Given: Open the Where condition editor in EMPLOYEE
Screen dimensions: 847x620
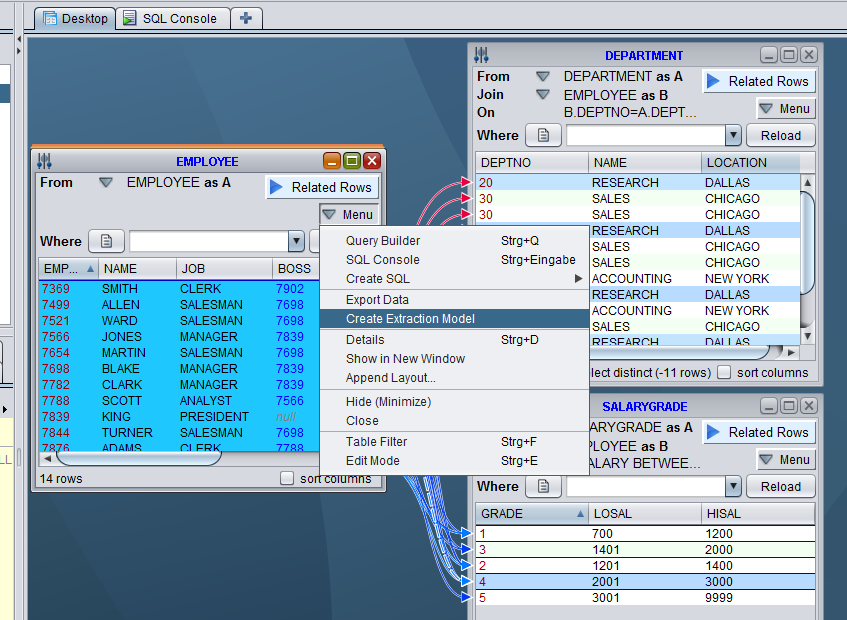Looking at the screenshot, I should 106,241.
